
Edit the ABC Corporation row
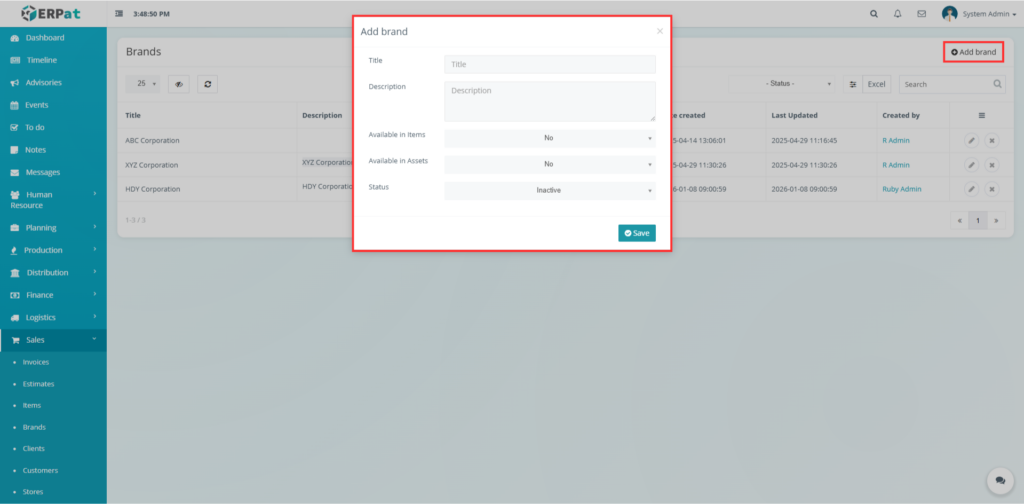coord(972,140)
